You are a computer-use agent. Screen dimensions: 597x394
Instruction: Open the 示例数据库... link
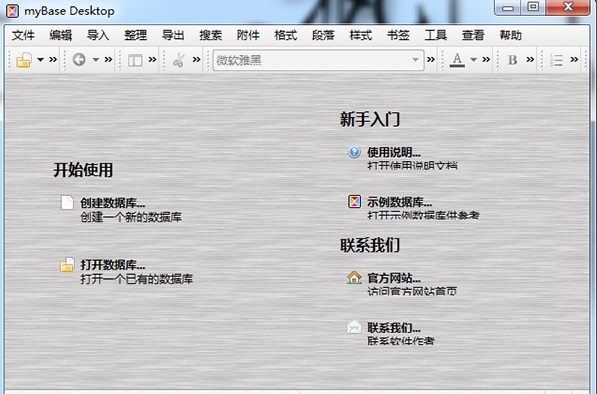(x=399, y=202)
